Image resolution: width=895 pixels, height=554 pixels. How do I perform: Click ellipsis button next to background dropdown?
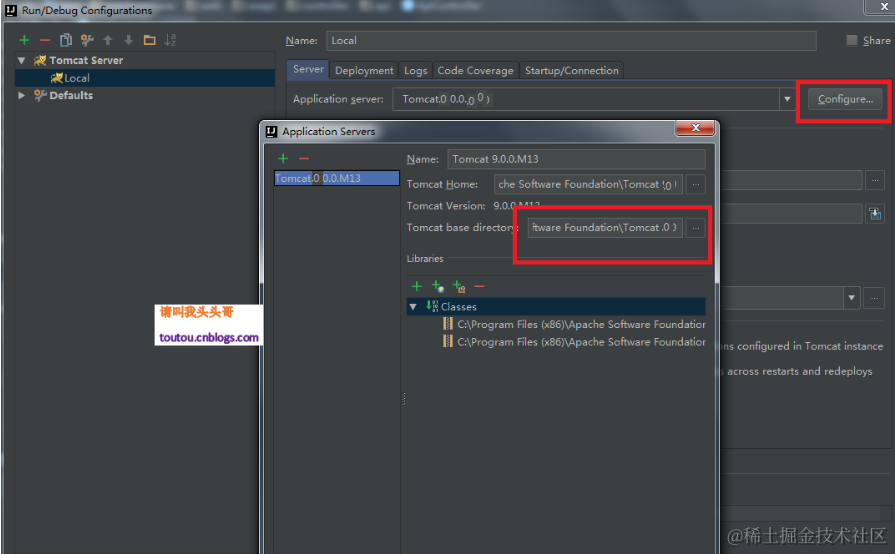874,298
